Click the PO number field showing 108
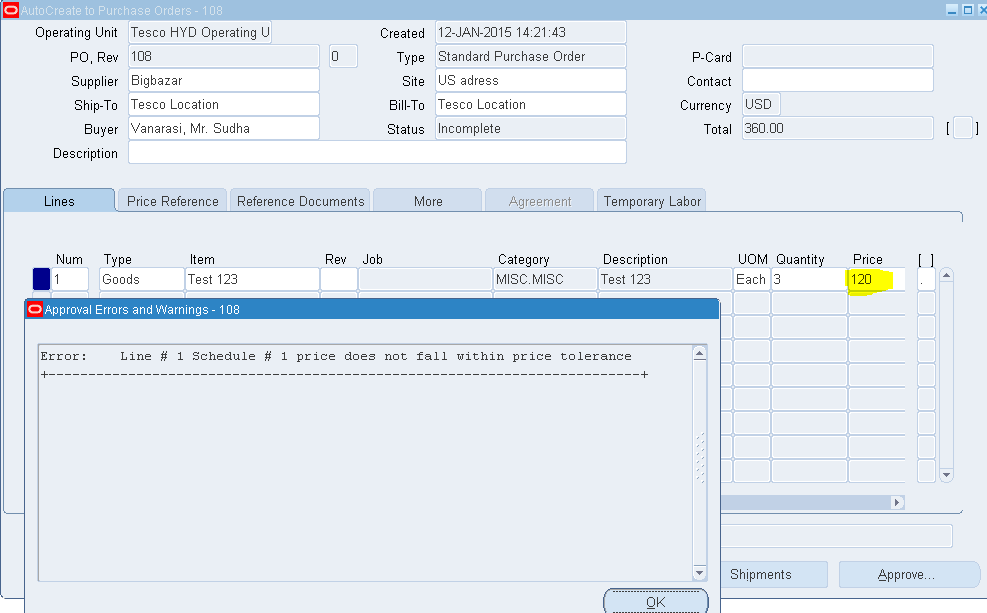This screenshot has height=613, width=987. click(x=223, y=57)
